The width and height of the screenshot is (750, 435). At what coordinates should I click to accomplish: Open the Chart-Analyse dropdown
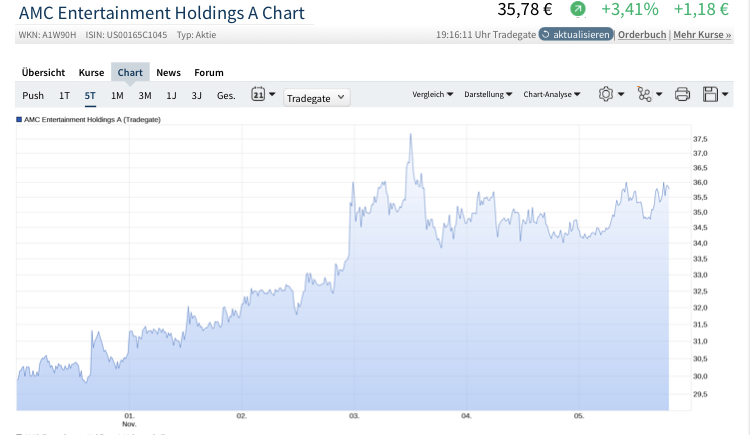pyautogui.click(x=551, y=95)
